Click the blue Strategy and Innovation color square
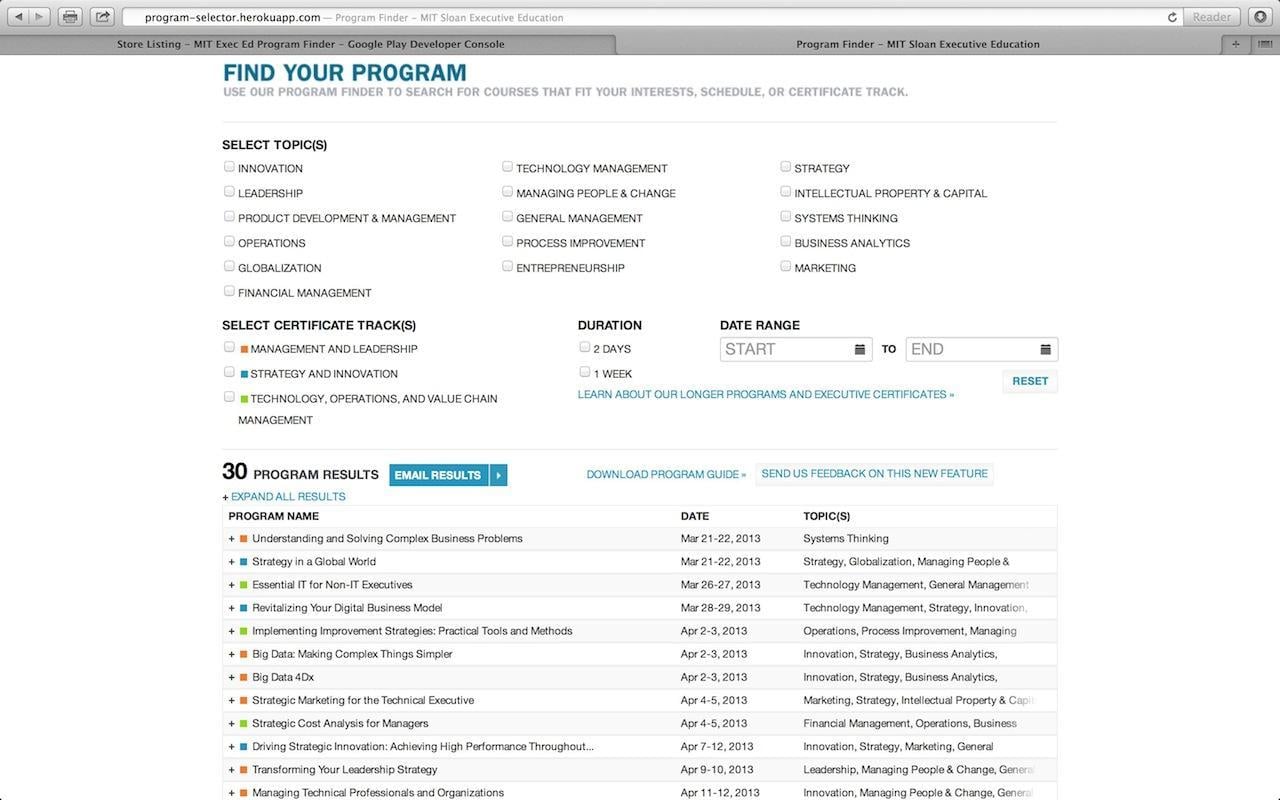 245,374
